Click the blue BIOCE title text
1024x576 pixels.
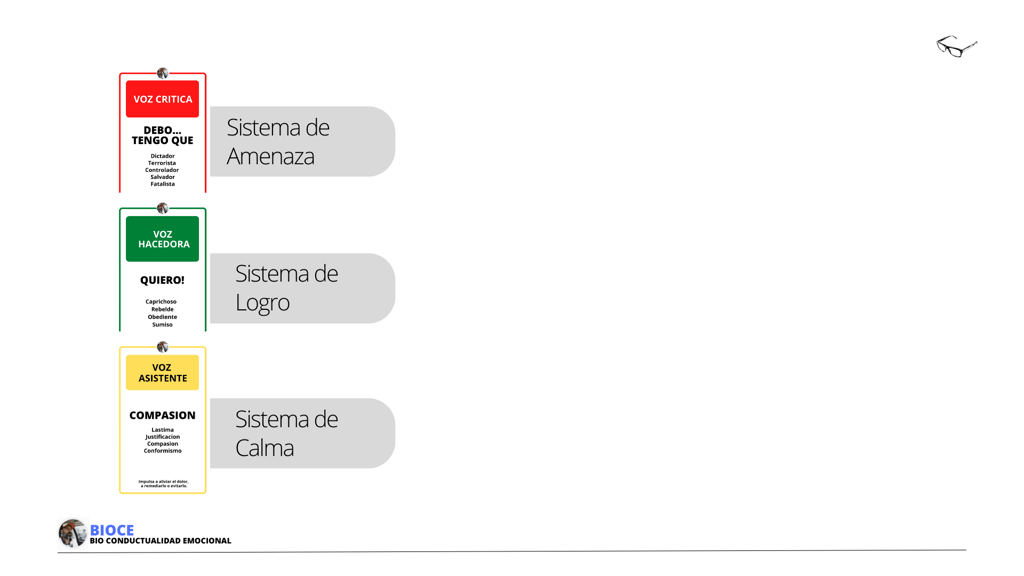click(x=112, y=530)
